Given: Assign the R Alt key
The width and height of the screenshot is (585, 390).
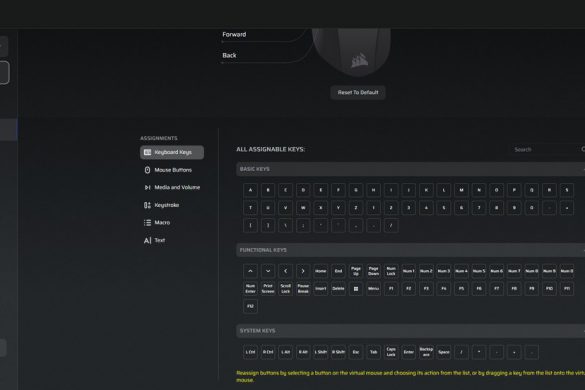Looking at the screenshot, I should click(303, 352).
